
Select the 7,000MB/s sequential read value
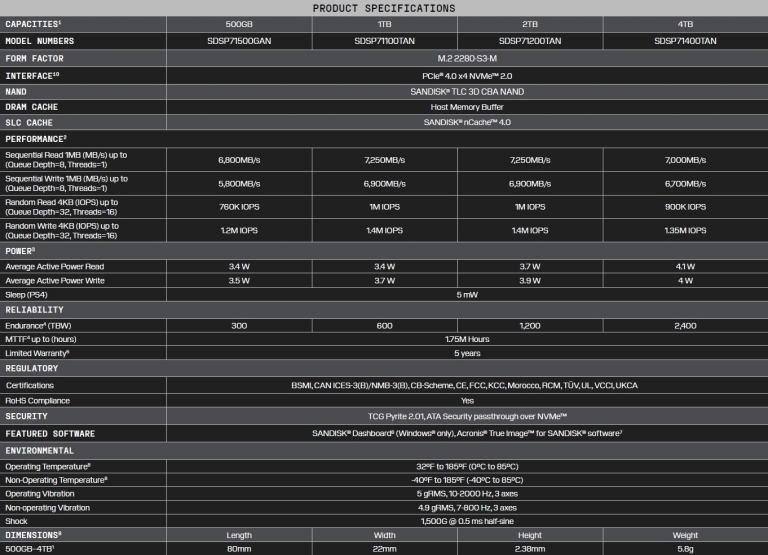(684, 160)
